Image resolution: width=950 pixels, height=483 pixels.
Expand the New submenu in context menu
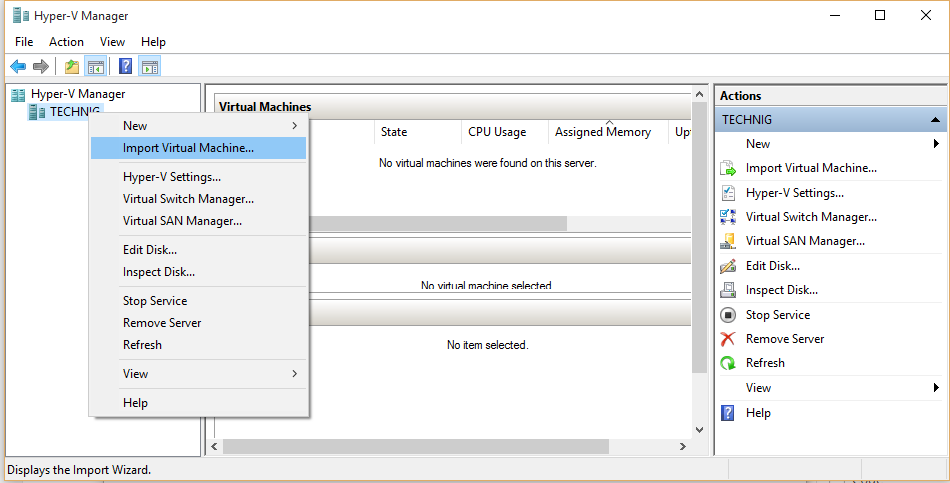pyautogui.click(x=199, y=125)
